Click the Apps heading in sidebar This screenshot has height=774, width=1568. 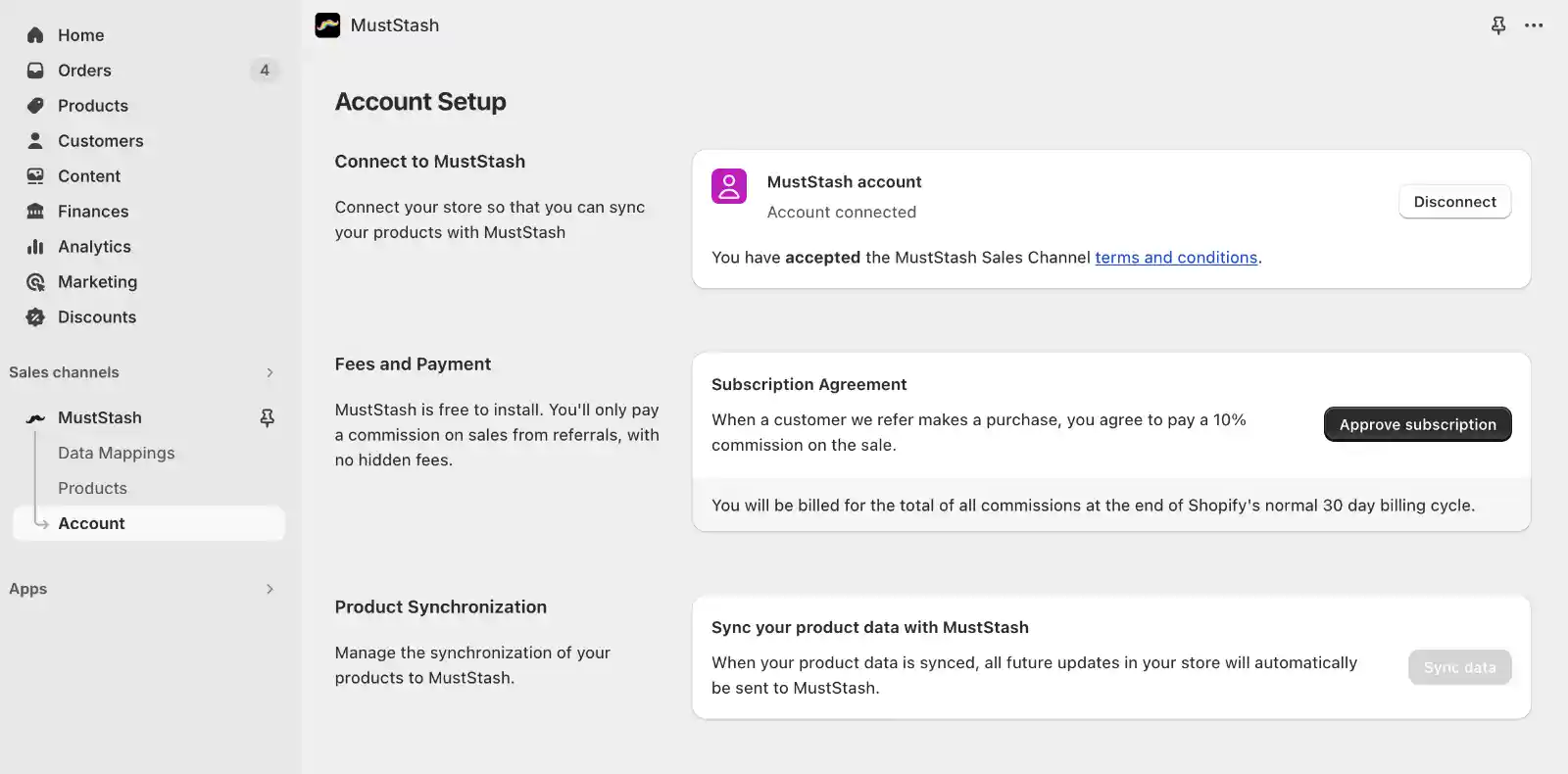(27, 589)
